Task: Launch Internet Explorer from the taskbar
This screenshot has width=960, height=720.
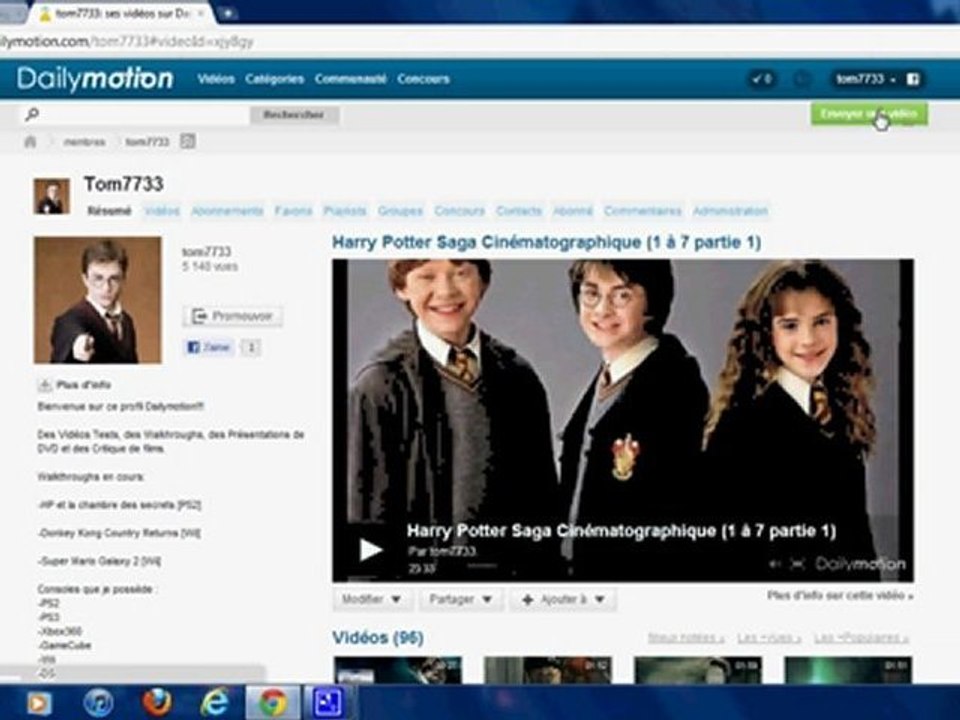Action: (x=214, y=703)
